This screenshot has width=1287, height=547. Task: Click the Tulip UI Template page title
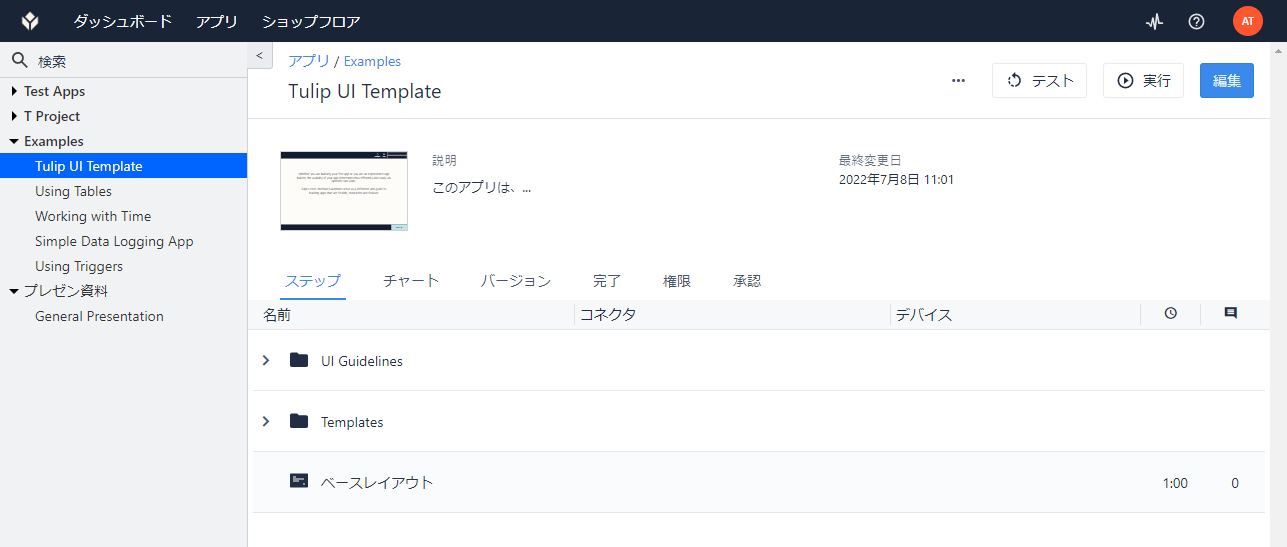(x=365, y=91)
